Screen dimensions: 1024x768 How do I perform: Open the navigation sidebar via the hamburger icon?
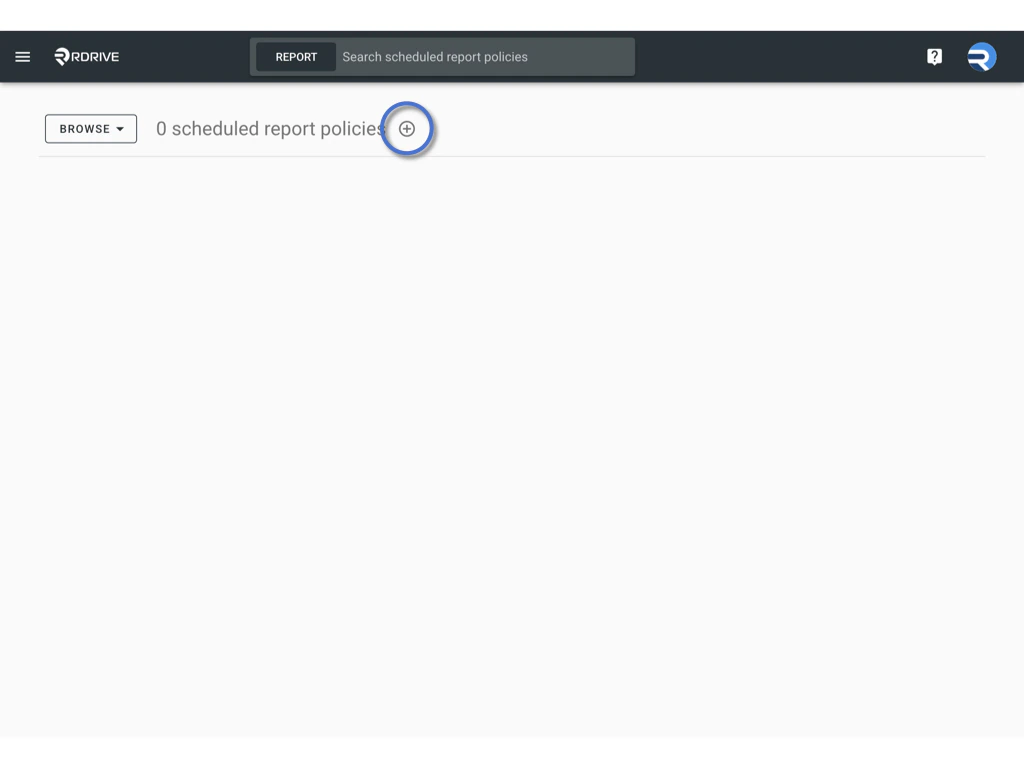[22, 56]
